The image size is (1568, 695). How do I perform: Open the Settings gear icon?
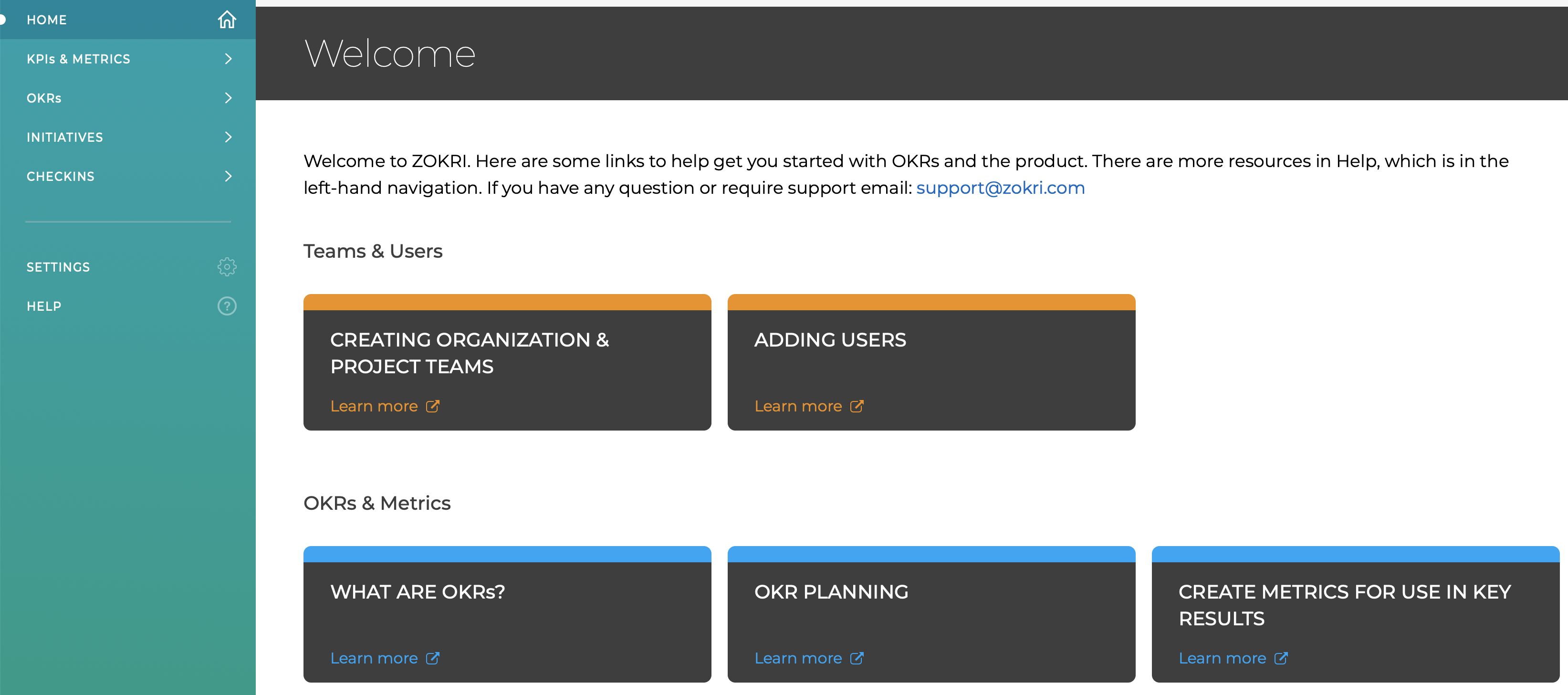pyautogui.click(x=227, y=267)
